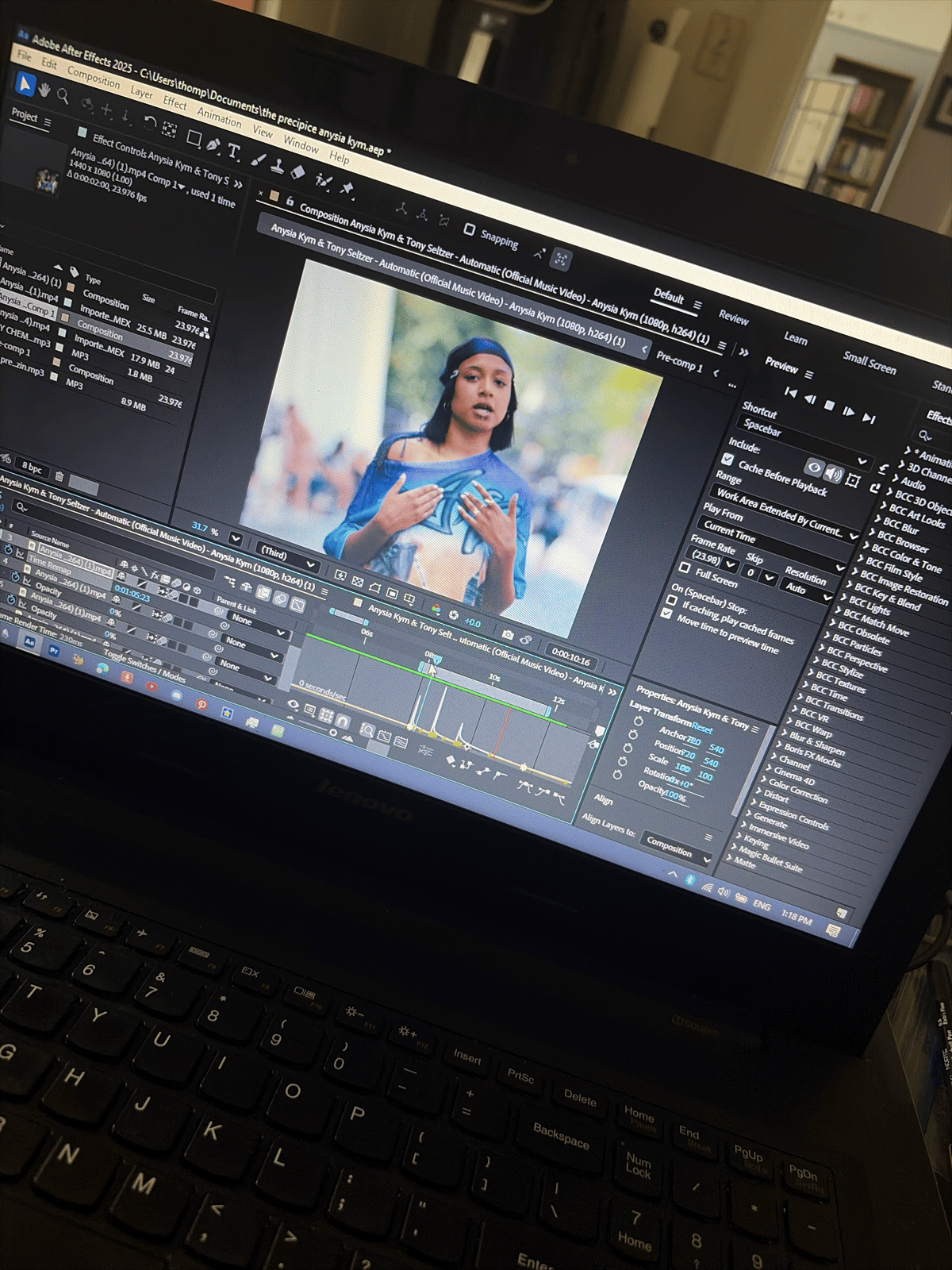Viewport: 952px width, 1270px height.
Task: Open the Layer menu
Action: click(x=141, y=92)
